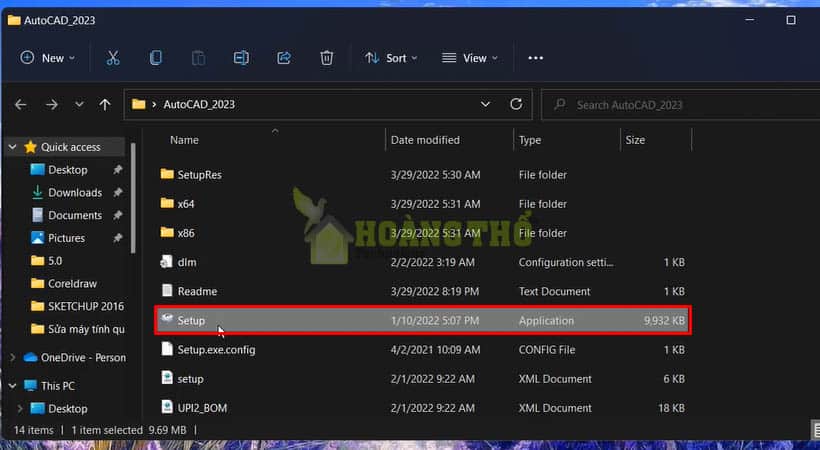
Task: Collapse the Quick access tree node
Action: click(12, 147)
